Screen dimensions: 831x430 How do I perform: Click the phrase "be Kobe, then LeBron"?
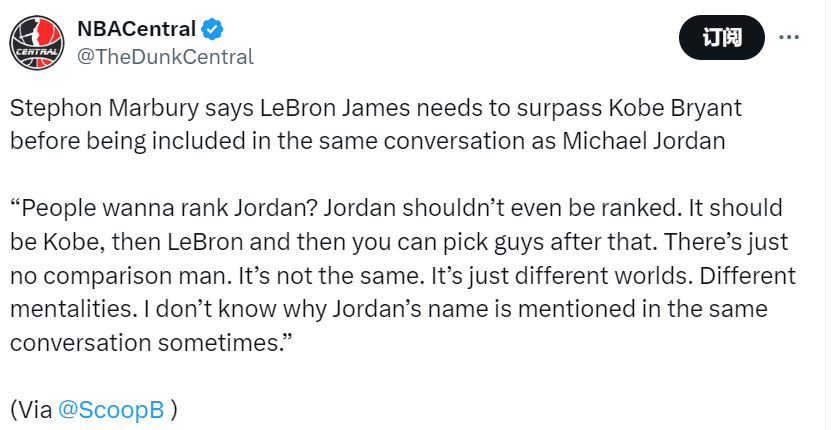pos(126,242)
